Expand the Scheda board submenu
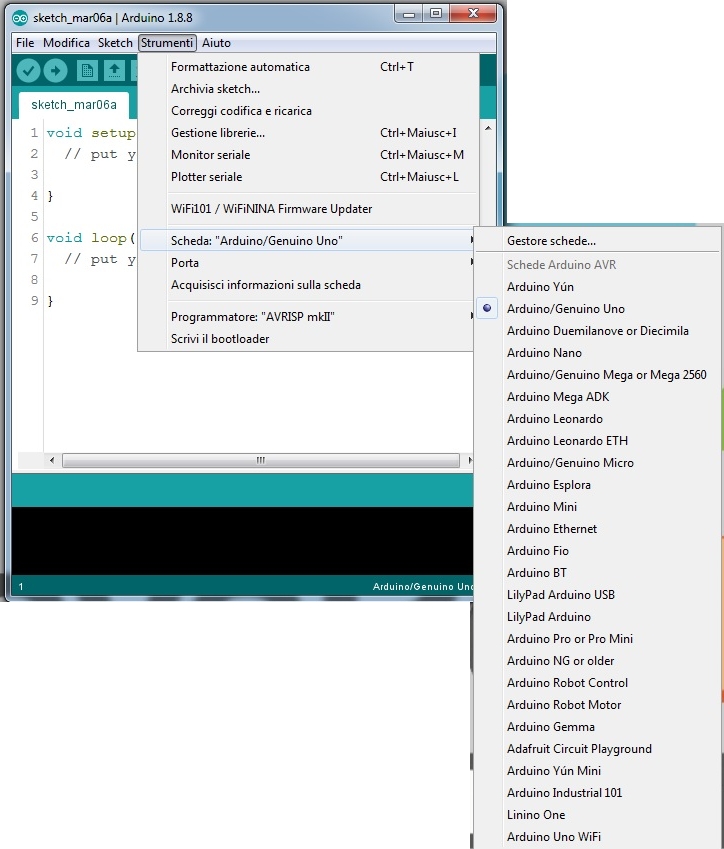Image resolution: width=724 pixels, height=849 pixels. [x=307, y=240]
